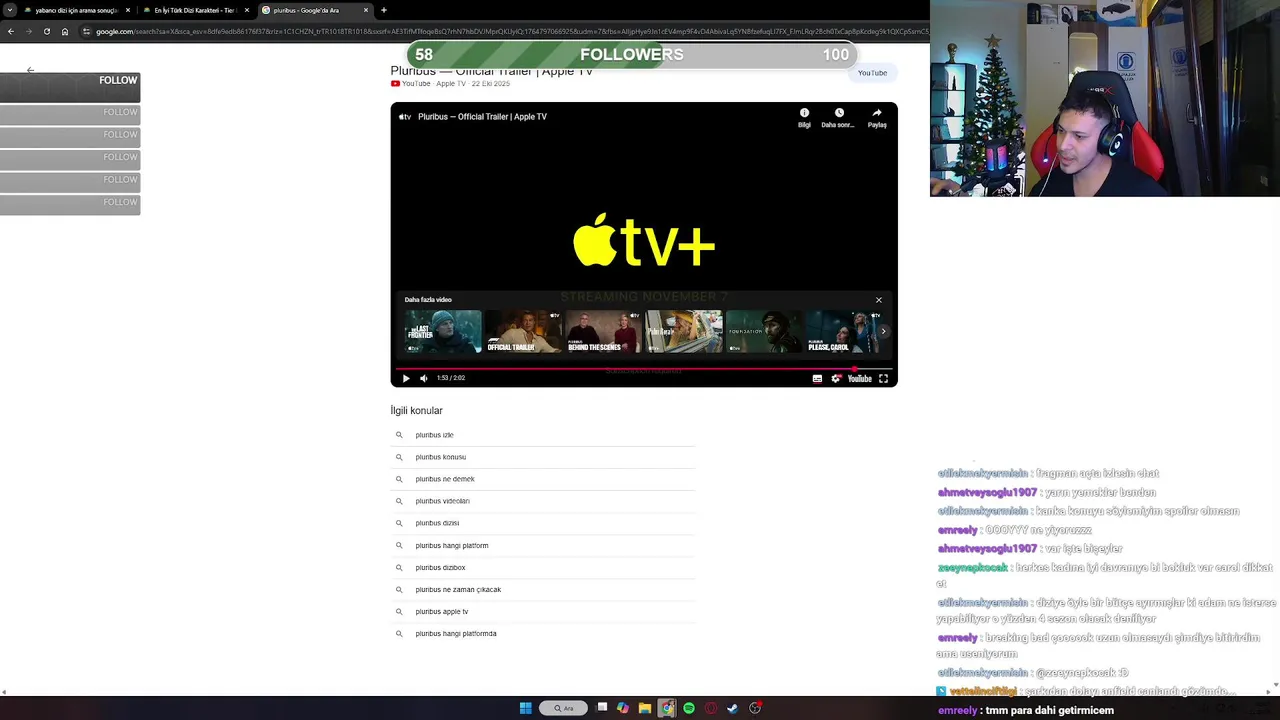The width and height of the screenshot is (1280, 720).
Task: Search related topic 'pluribus izle'
Action: tap(543, 435)
